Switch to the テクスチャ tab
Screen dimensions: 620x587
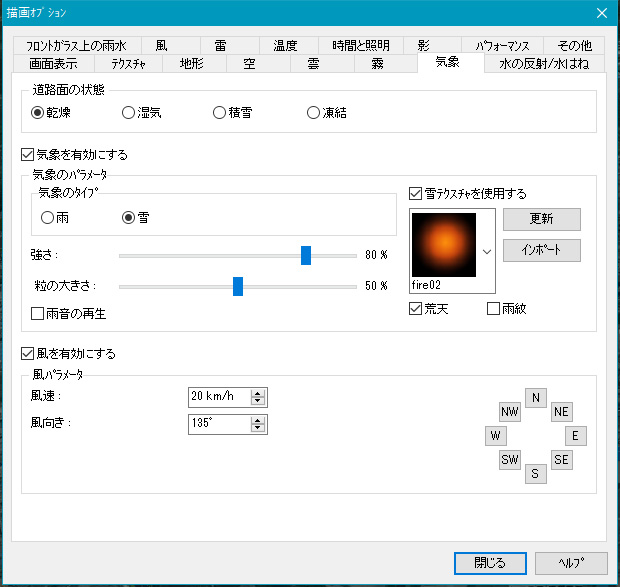[128, 63]
